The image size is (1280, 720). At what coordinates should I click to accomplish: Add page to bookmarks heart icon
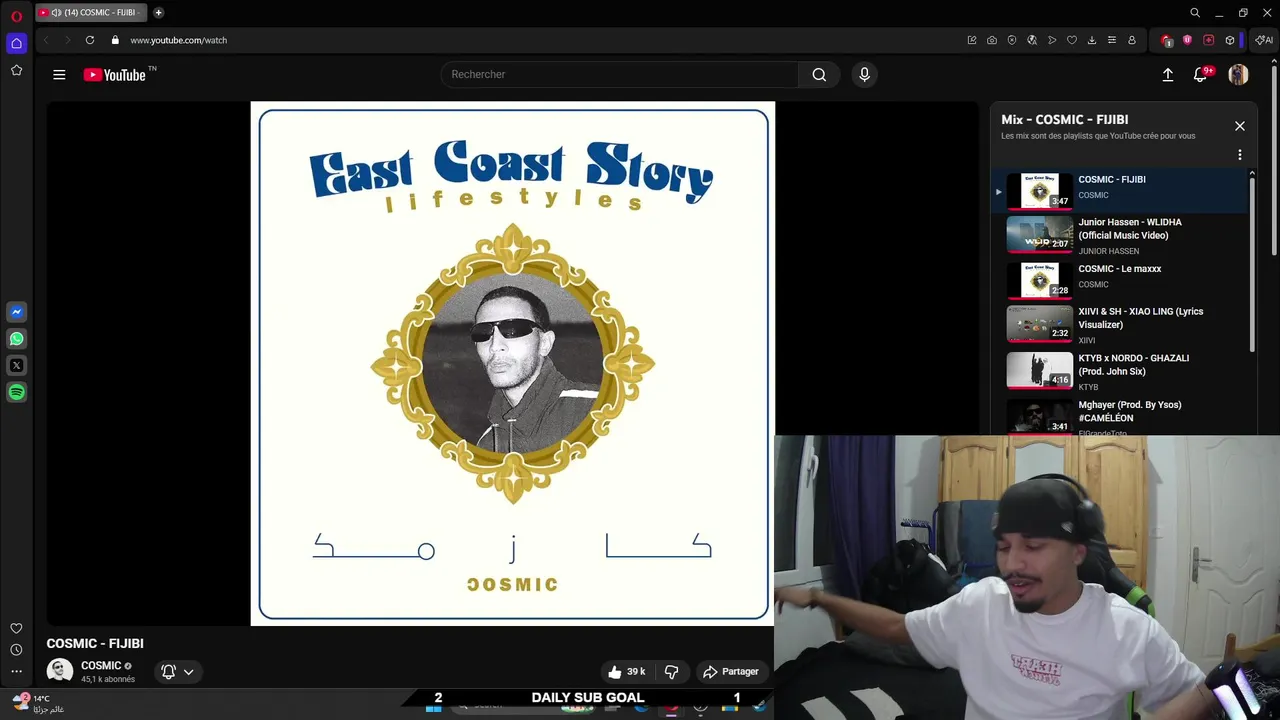(x=1072, y=40)
